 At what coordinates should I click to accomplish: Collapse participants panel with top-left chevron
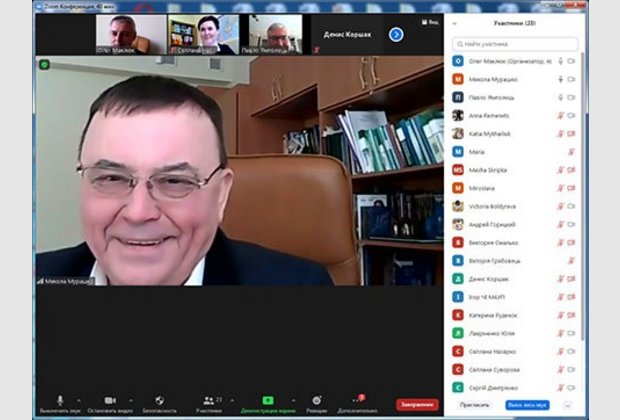[x=454, y=24]
